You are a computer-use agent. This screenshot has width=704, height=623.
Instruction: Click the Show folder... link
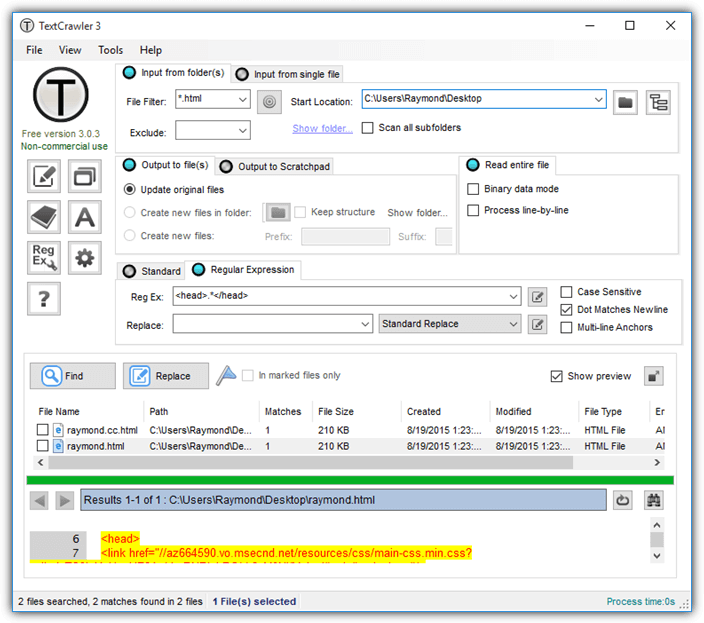322,128
